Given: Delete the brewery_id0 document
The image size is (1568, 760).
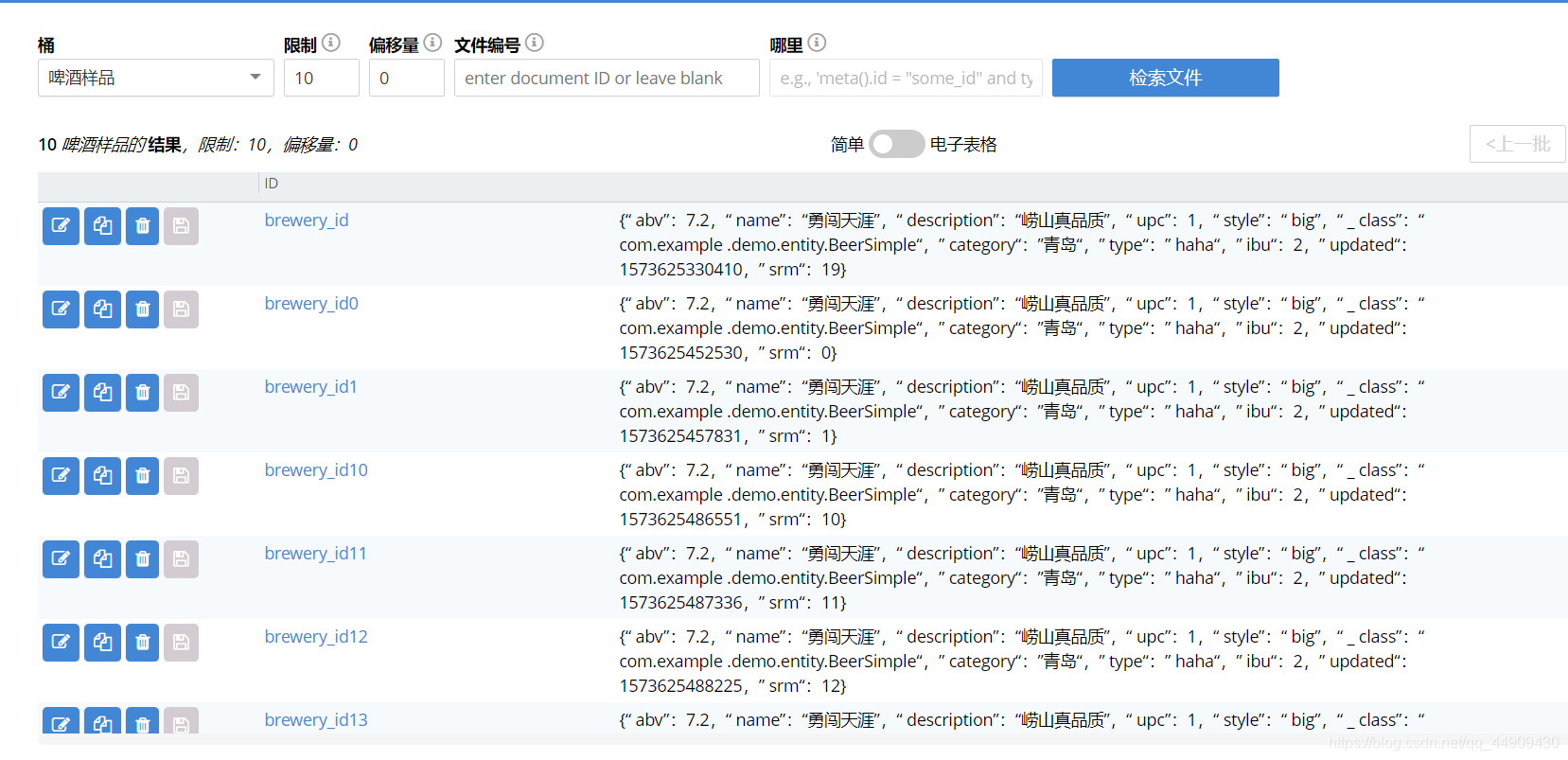Looking at the screenshot, I should pos(142,309).
